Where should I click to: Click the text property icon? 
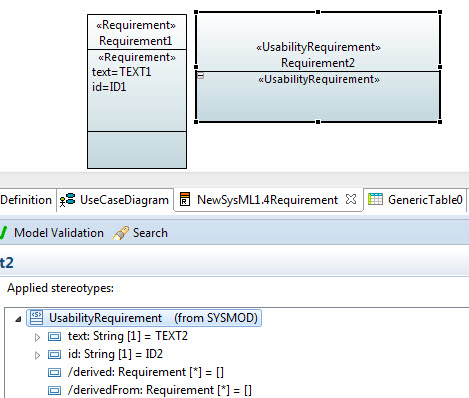[54, 336]
